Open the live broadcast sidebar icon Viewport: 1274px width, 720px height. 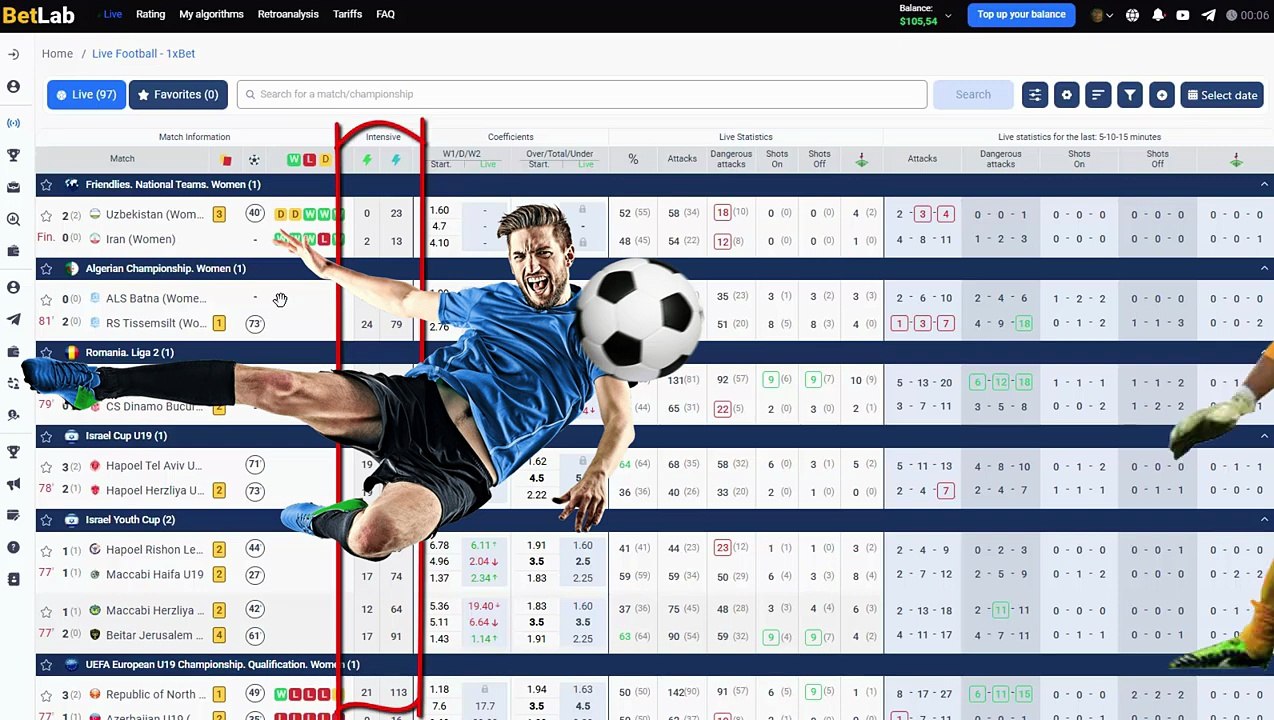pyautogui.click(x=13, y=123)
